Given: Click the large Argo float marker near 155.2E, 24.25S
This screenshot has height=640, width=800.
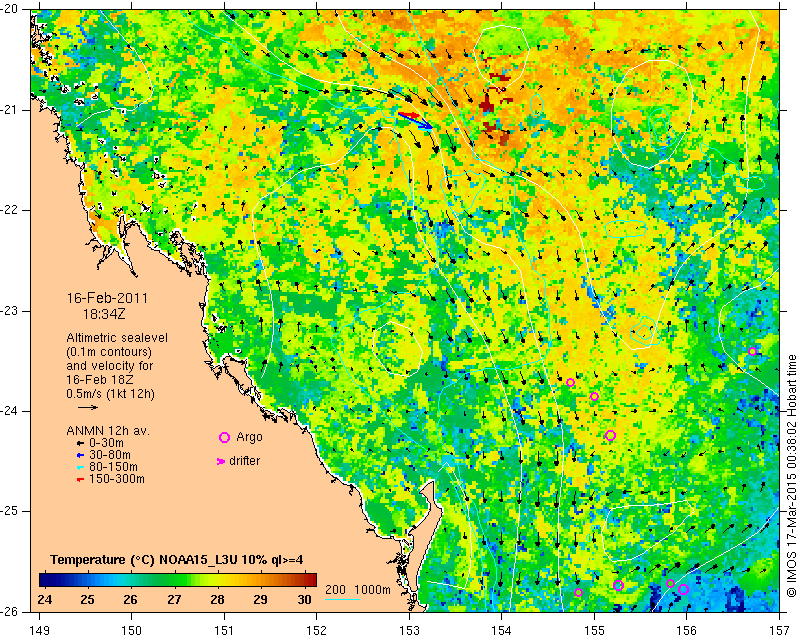Looking at the screenshot, I should pyautogui.click(x=610, y=435).
